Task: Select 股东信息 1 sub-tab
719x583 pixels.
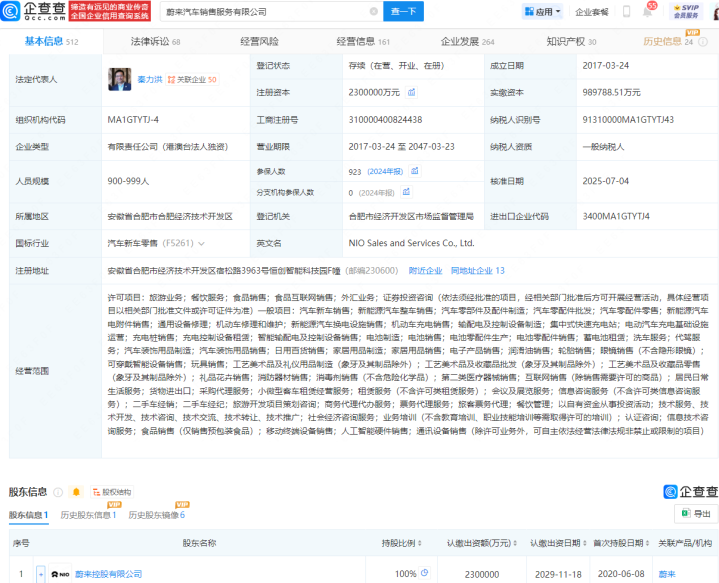Action: pyautogui.click(x=28, y=515)
